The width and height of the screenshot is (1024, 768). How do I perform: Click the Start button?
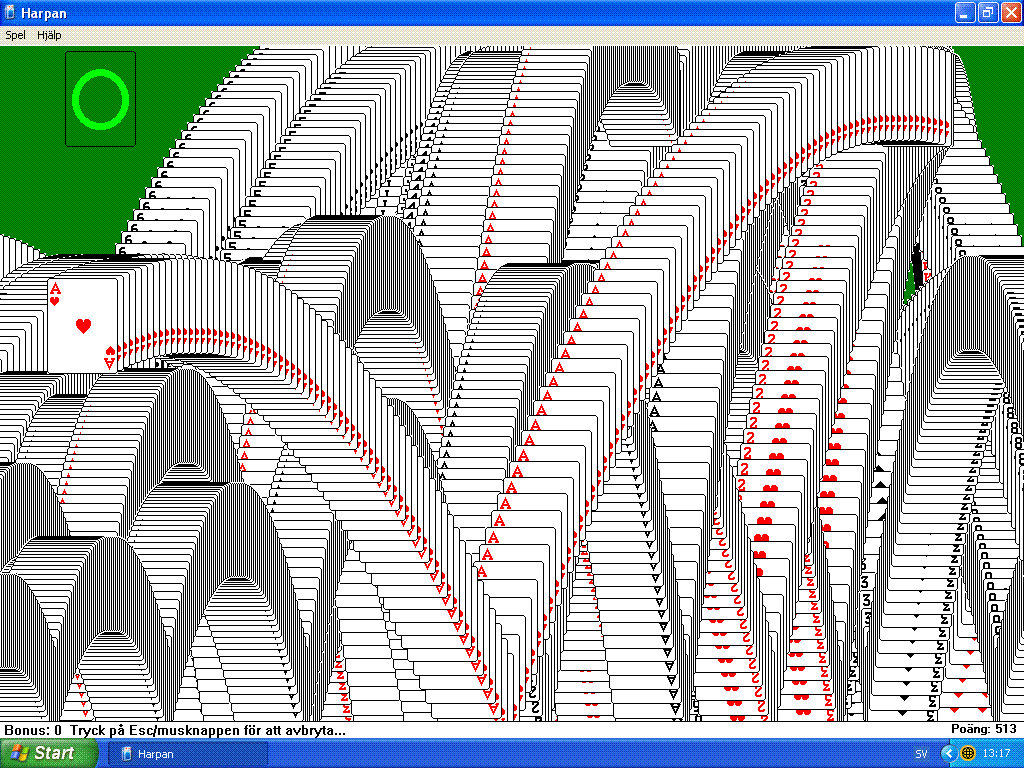tap(42, 753)
